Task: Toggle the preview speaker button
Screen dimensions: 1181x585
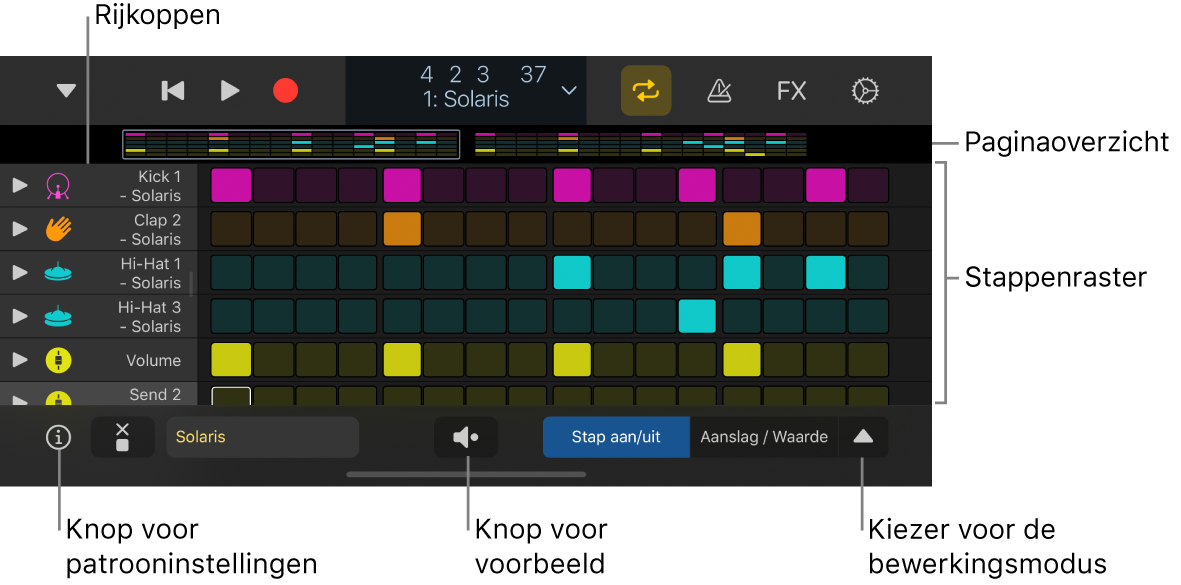Action: (466, 437)
